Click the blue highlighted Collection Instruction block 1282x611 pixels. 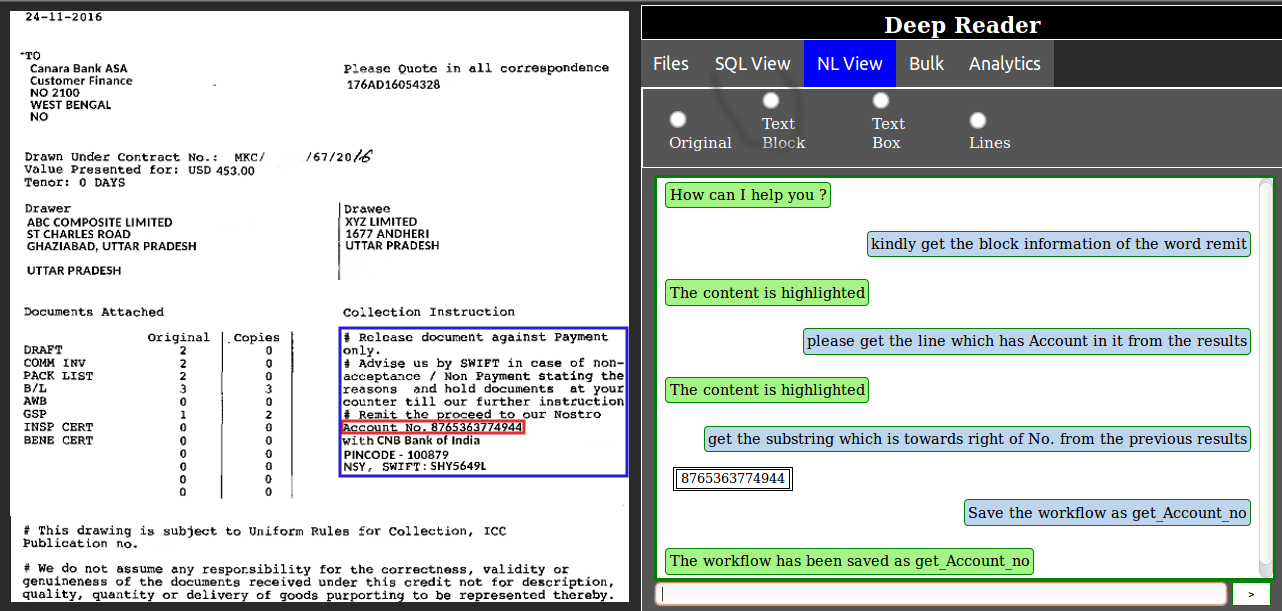483,401
